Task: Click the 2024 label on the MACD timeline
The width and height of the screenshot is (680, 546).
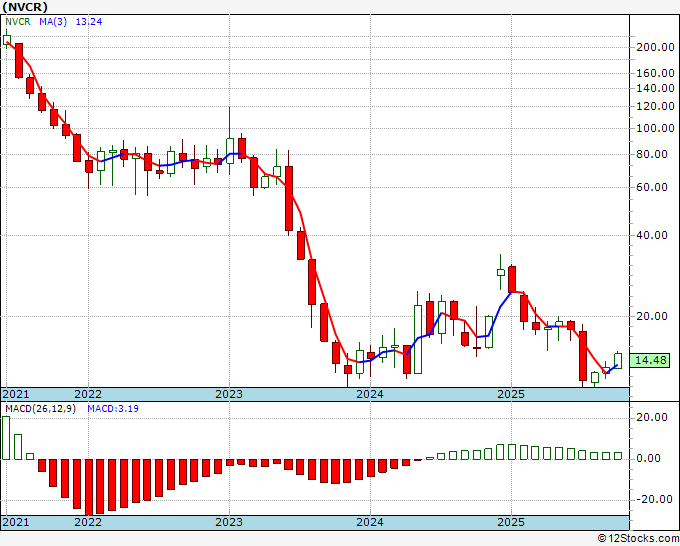Action: 370,522
